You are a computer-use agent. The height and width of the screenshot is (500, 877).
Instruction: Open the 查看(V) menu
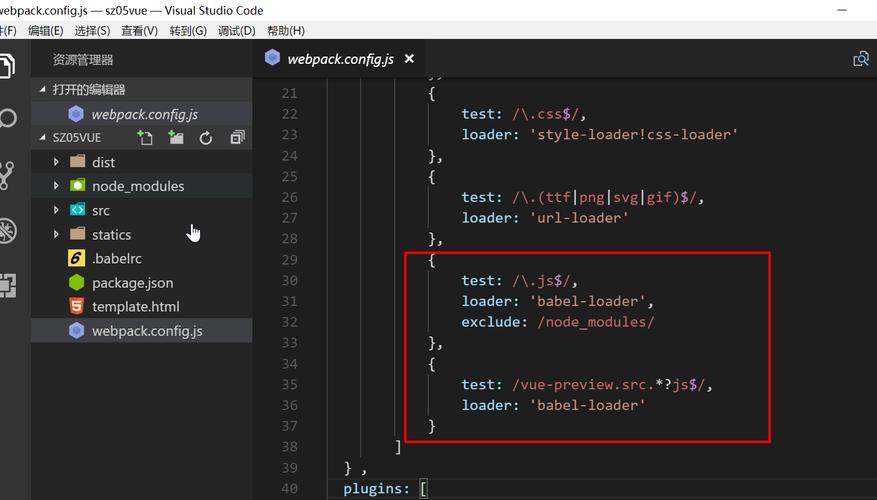tap(139, 31)
